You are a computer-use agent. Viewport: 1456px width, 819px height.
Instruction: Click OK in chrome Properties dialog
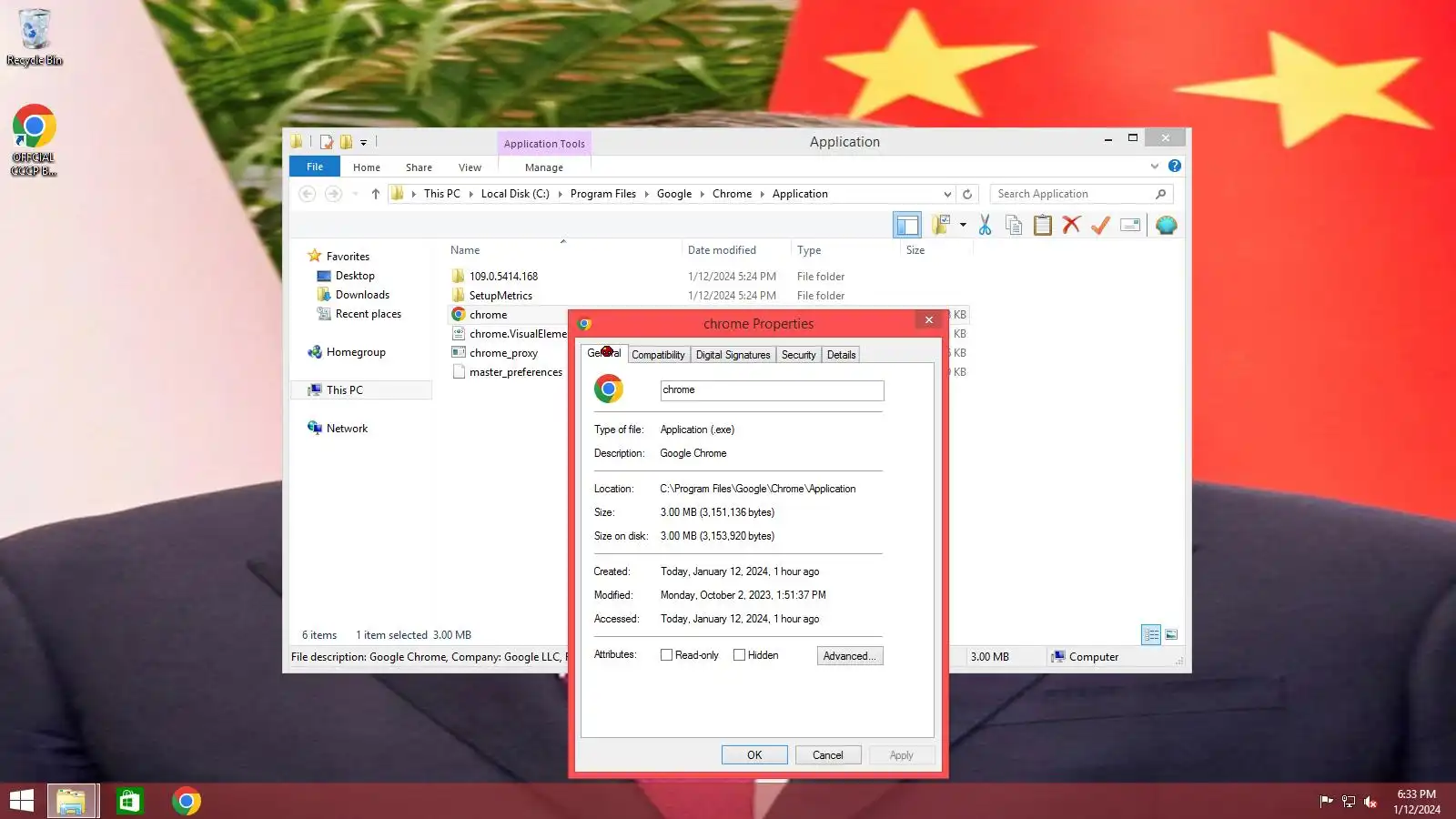pyautogui.click(x=754, y=755)
